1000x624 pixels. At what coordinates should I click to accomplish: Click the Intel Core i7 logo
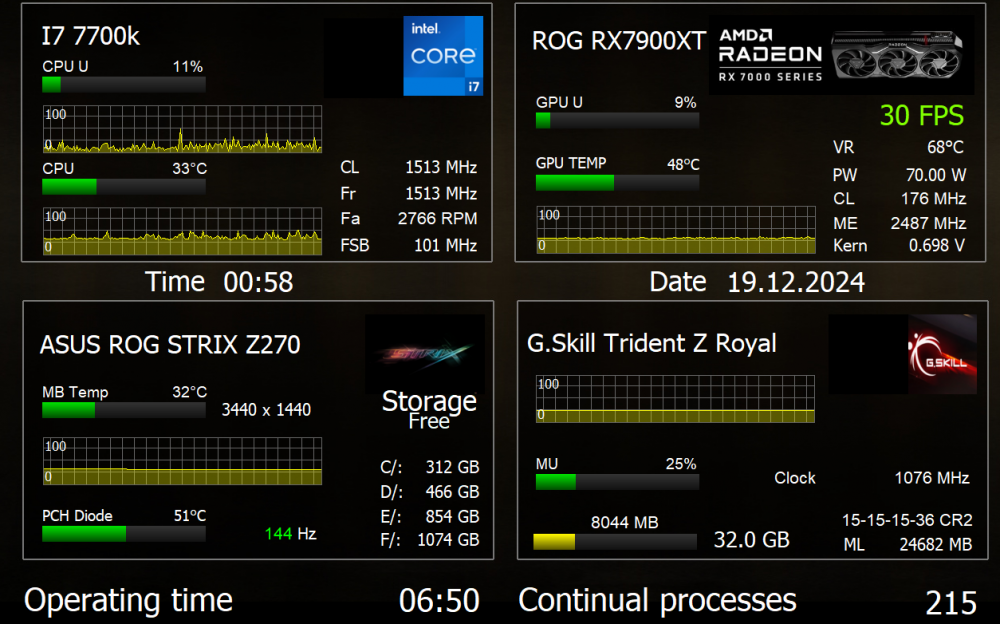point(443,56)
